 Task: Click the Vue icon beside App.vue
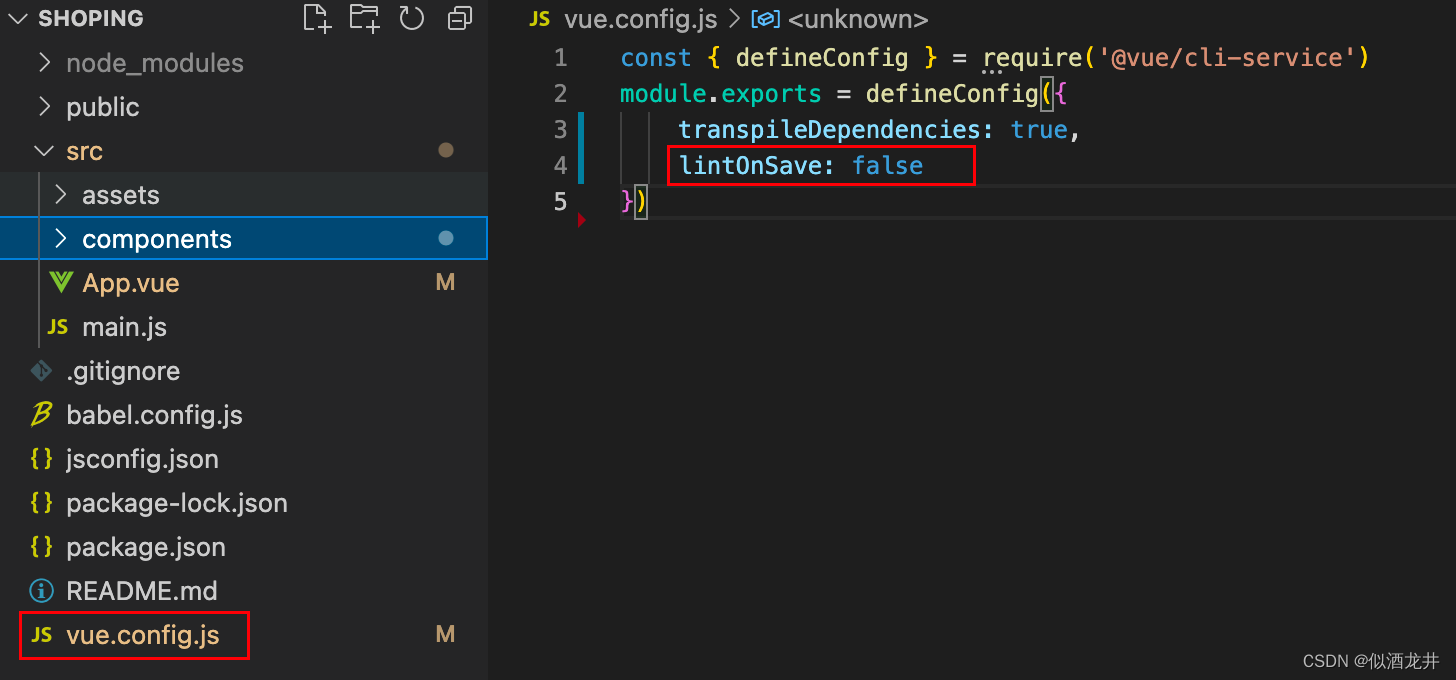[61, 282]
